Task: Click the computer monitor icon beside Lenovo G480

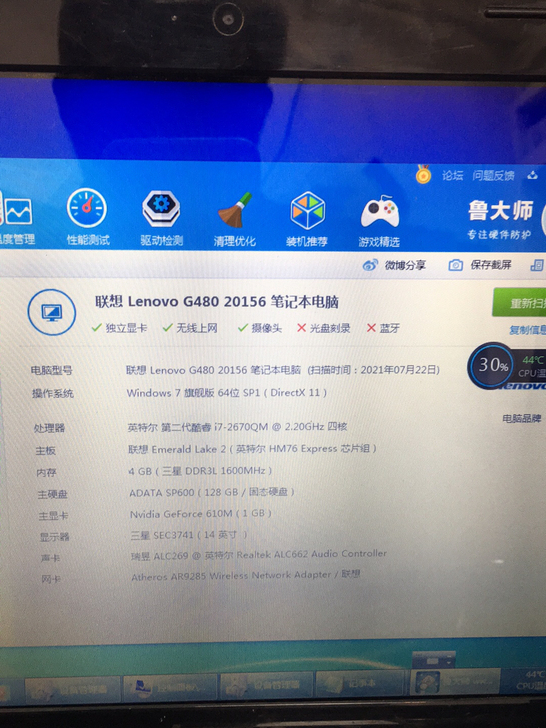Action: pyautogui.click(x=52, y=312)
